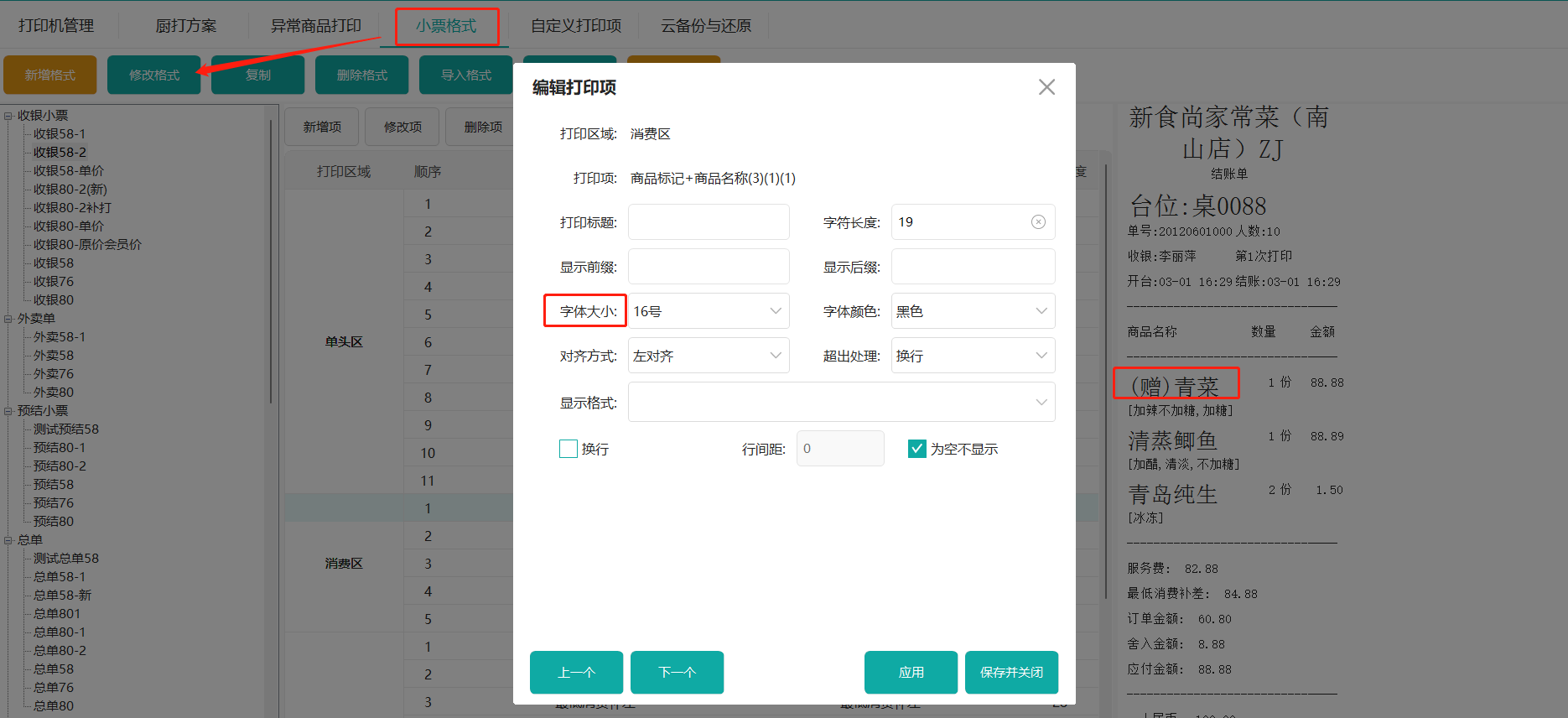Select 测试总单58 in the tree

[66, 559]
